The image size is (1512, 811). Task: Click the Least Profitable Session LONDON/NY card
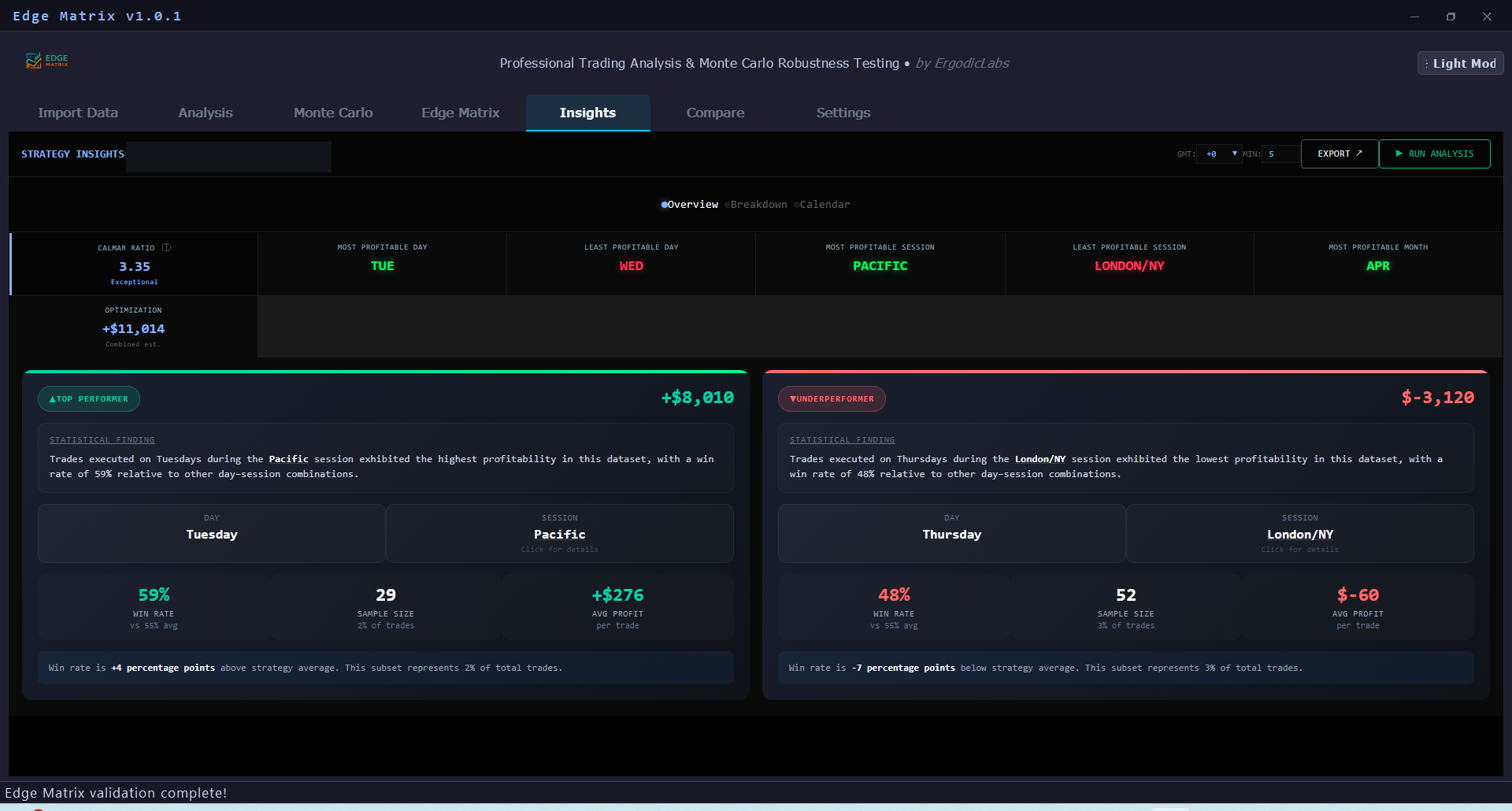[x=1129, y=264]
